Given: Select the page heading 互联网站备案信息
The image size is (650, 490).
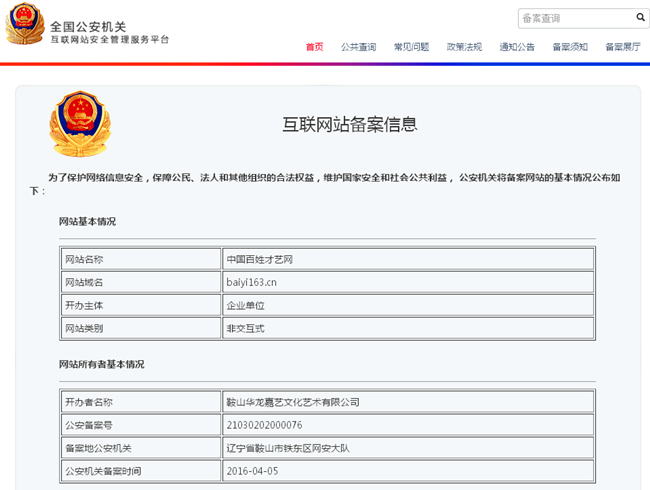Looking at the screenshot, I should pyautogui.click(x=349, y=124).
